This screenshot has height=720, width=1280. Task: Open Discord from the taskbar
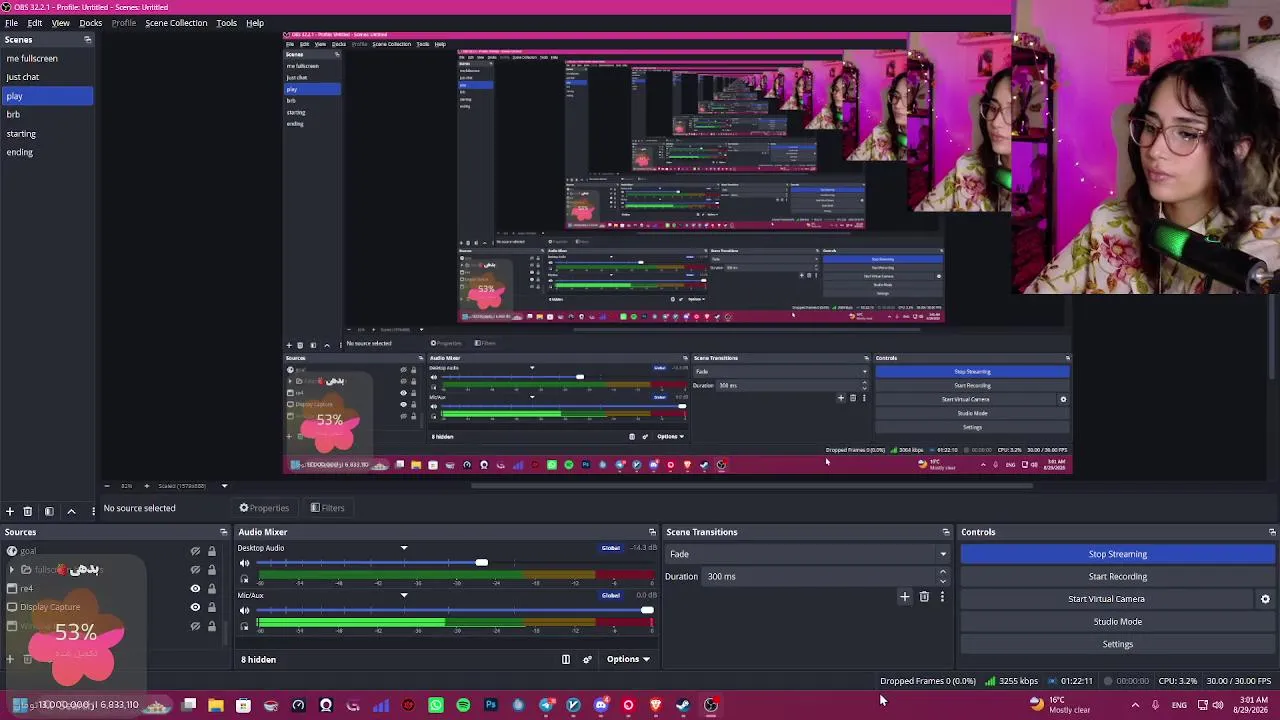(601, 705)
